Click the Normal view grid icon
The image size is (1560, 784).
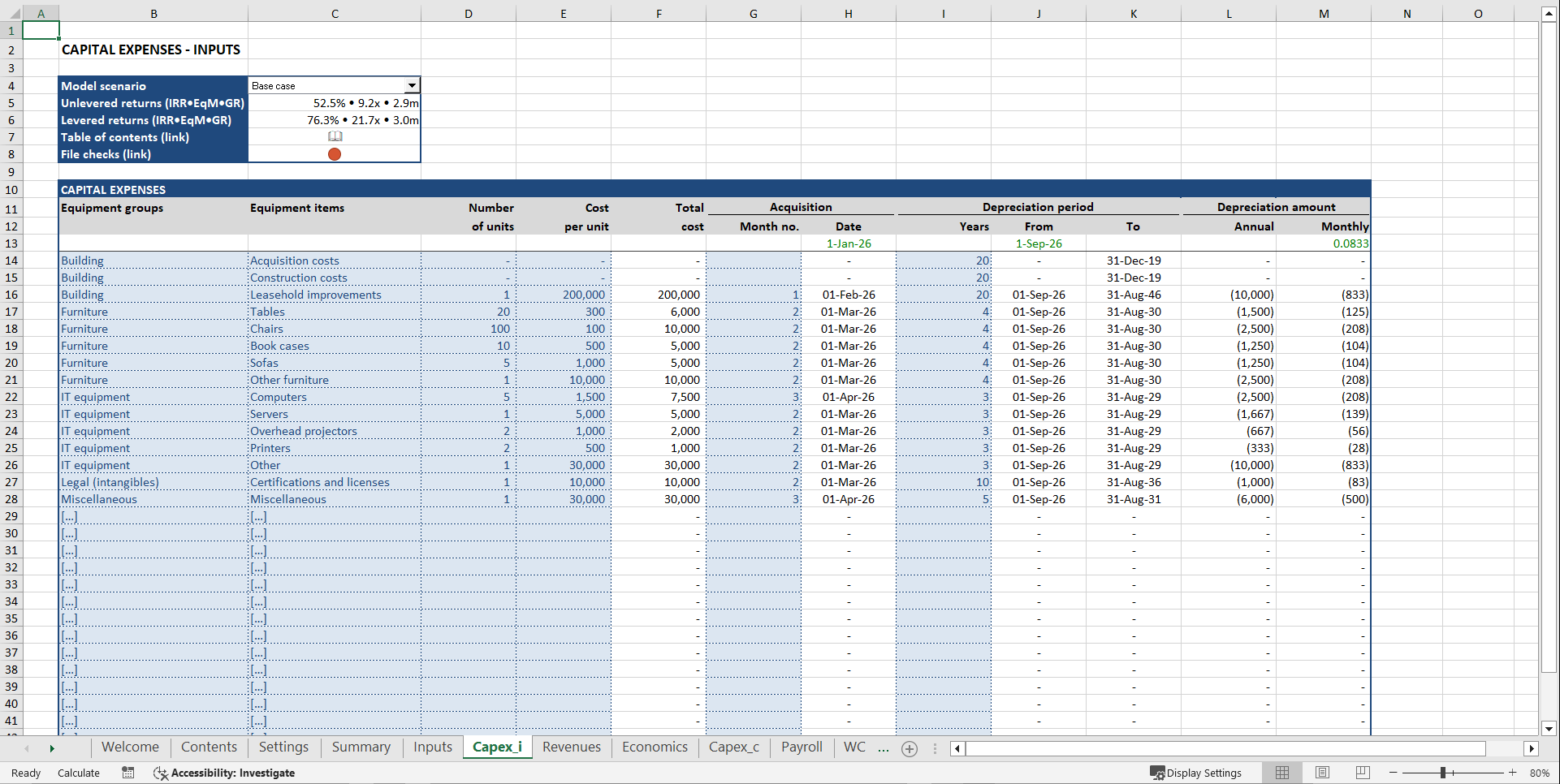click(1281, 773)
